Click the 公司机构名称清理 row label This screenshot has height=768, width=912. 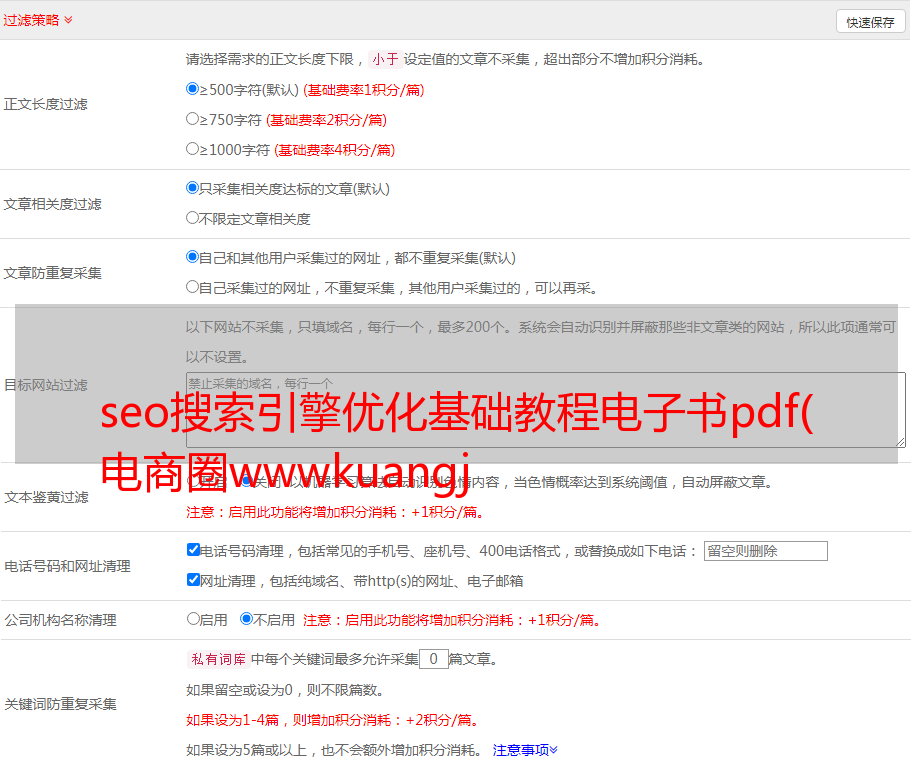pyautogui.click(x=60, y=620)
